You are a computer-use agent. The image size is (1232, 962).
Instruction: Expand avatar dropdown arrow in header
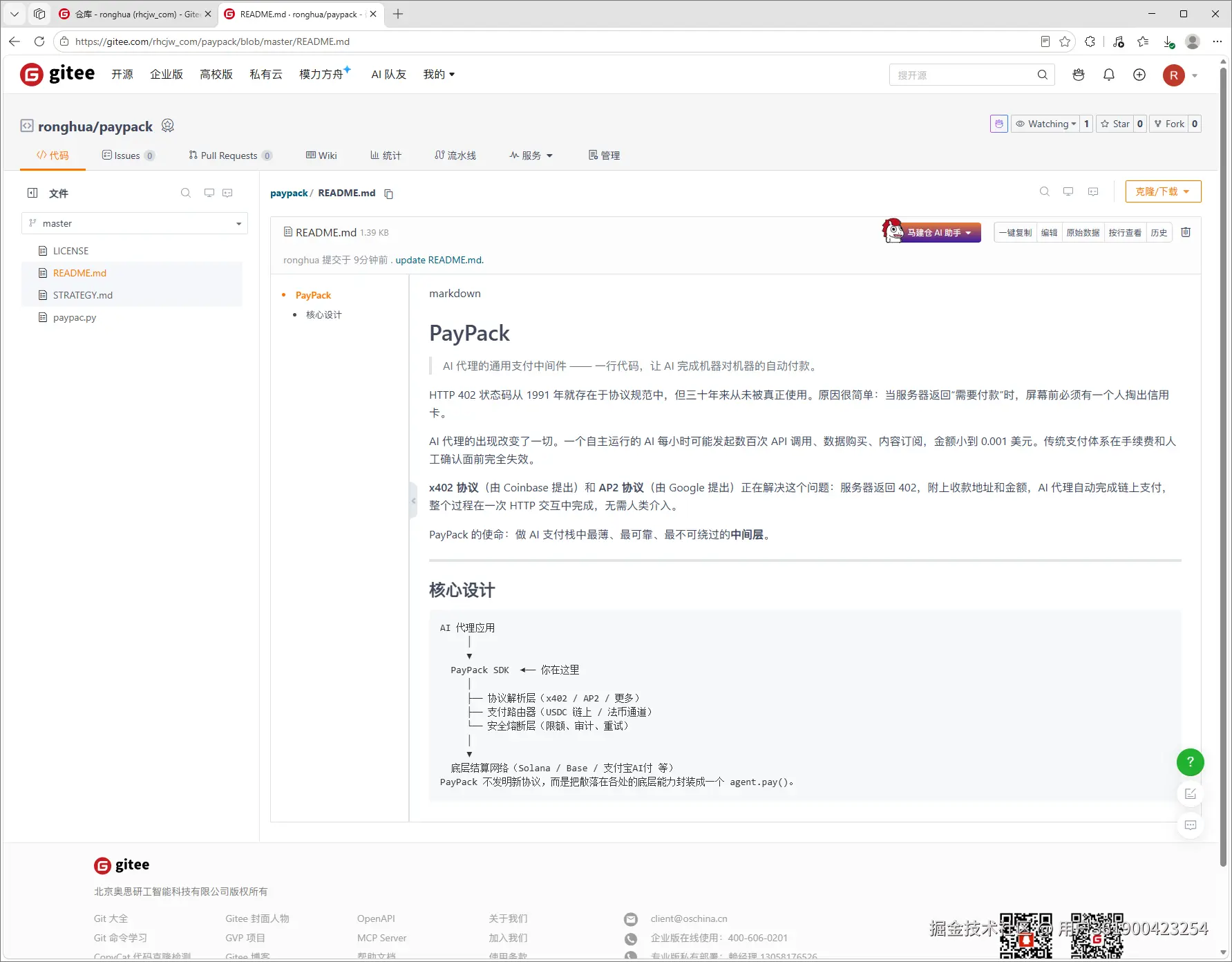(1195, 75)
